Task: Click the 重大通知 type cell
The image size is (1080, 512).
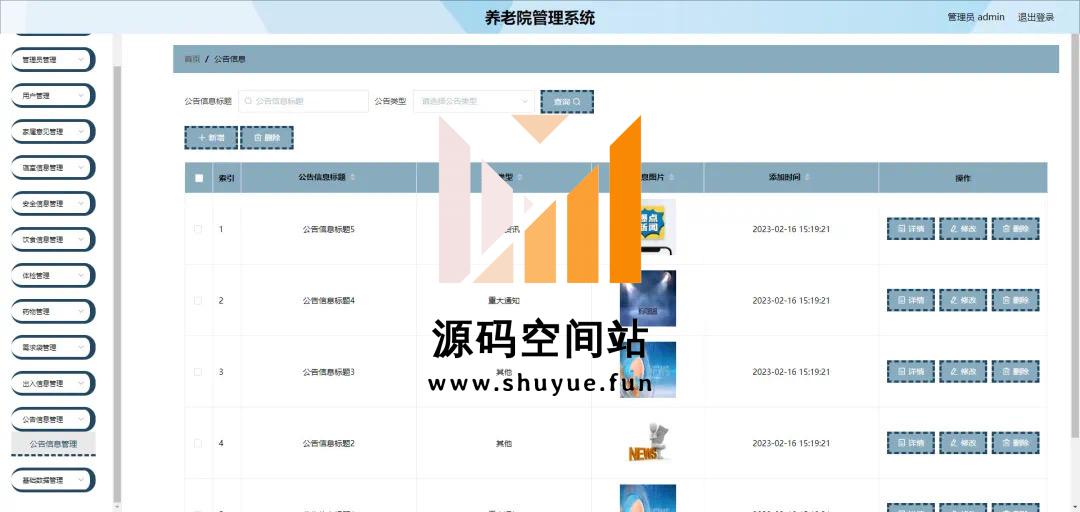Action: point(503,300)
